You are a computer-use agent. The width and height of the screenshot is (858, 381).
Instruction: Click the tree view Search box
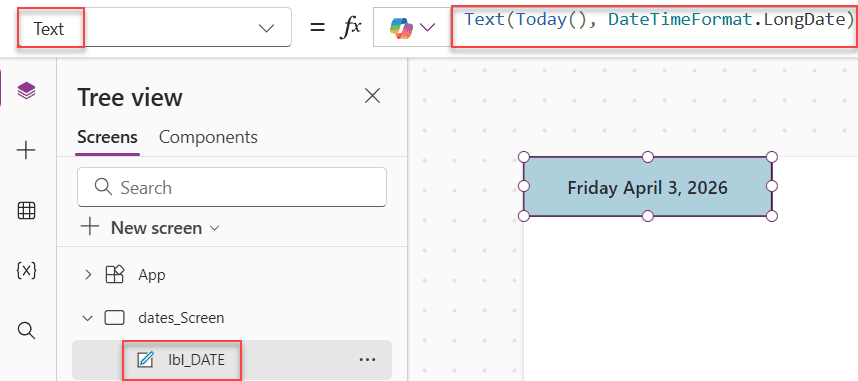(232, 187)
